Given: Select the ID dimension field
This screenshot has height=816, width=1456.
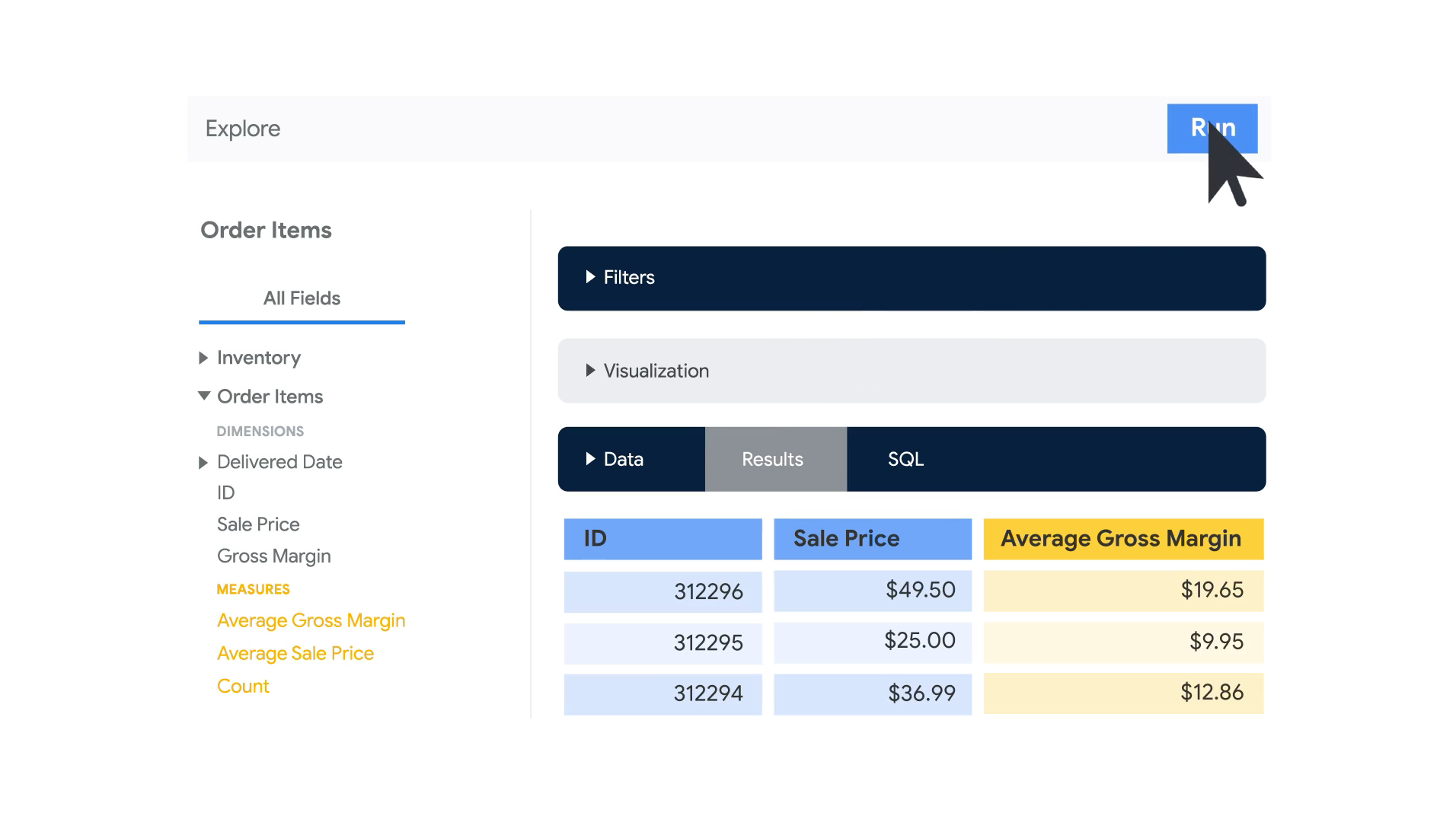Looking at the screenshot, I should point(225,493).
